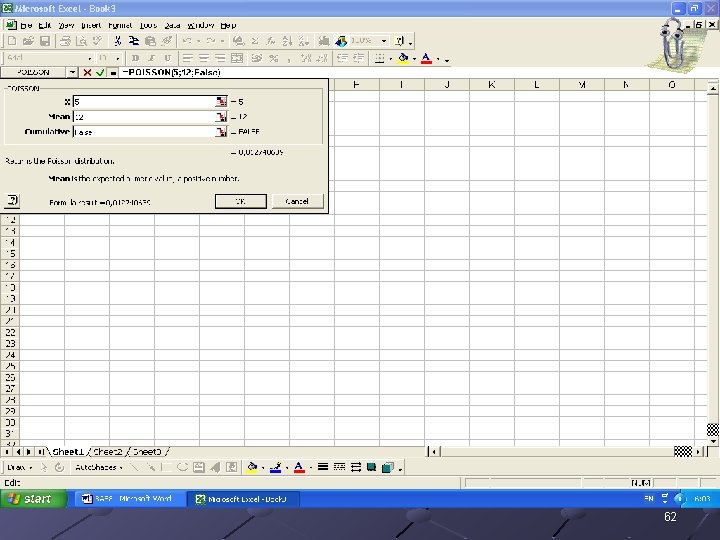Open the Font name dropdown

pos(90,58)
